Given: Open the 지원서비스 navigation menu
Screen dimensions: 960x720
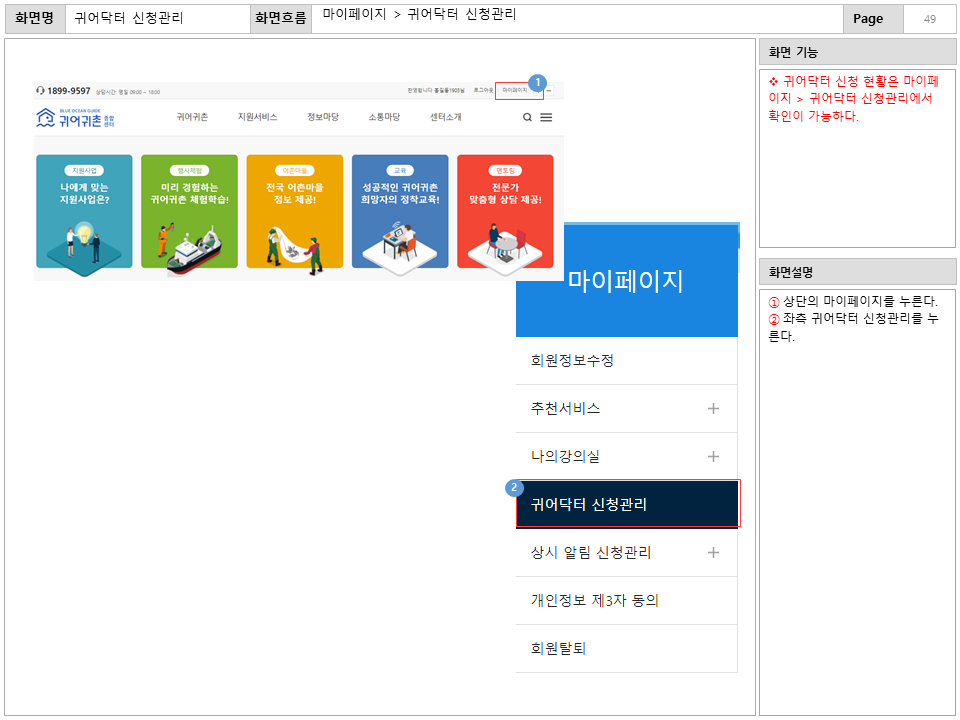Looking at the screenshot, I should 256,116.
